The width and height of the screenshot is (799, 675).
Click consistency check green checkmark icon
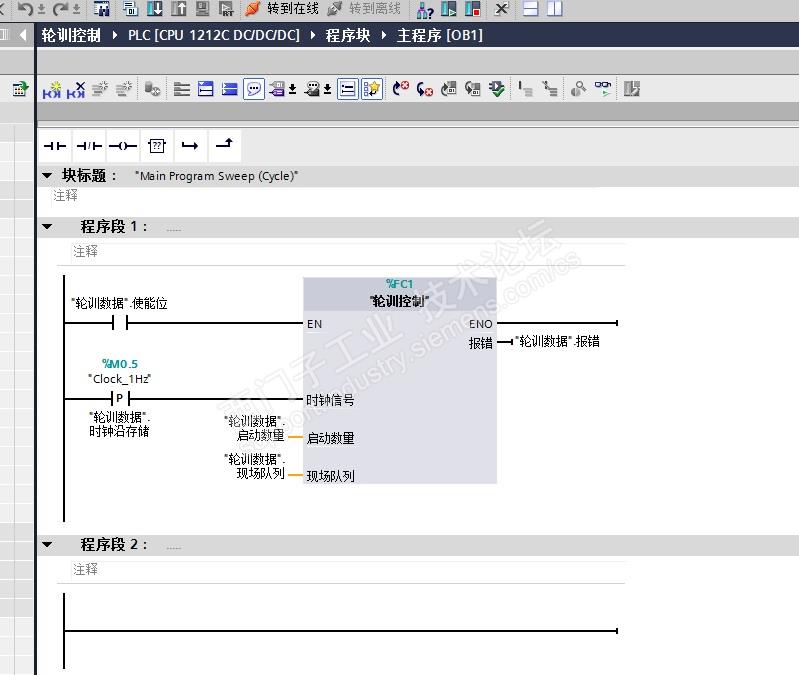(496, 90)
